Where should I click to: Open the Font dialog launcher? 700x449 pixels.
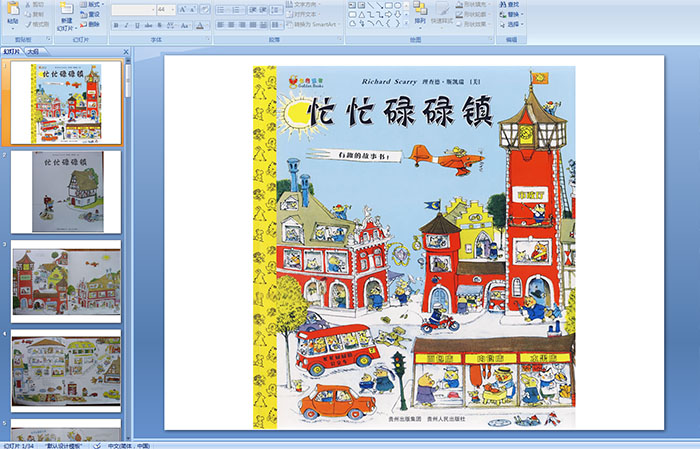point(208,39)
